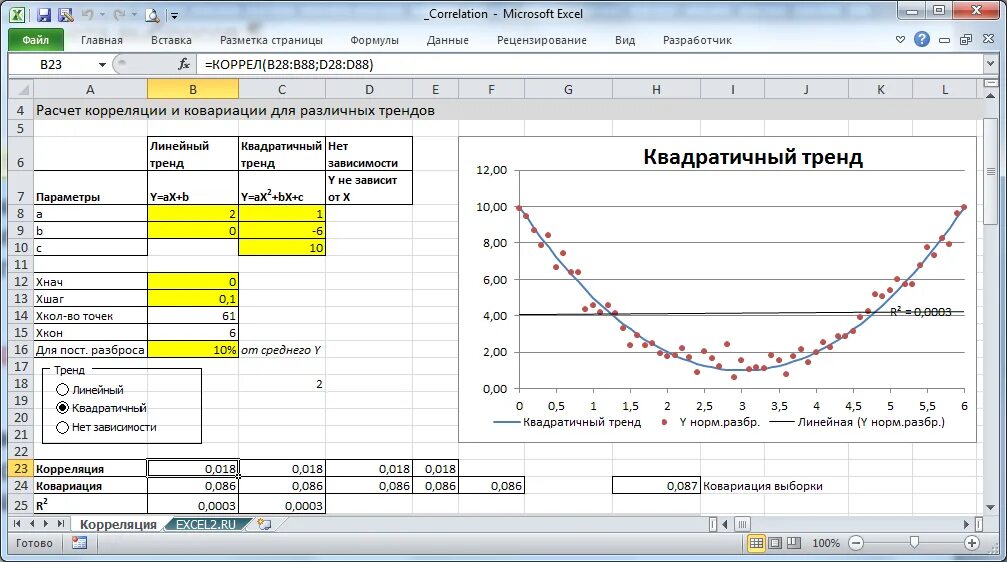The width and height of the screenshot is (1007, 562).
Task: Move the zoom slider handle
Action: pyautogui.click(x=914, y=543)
